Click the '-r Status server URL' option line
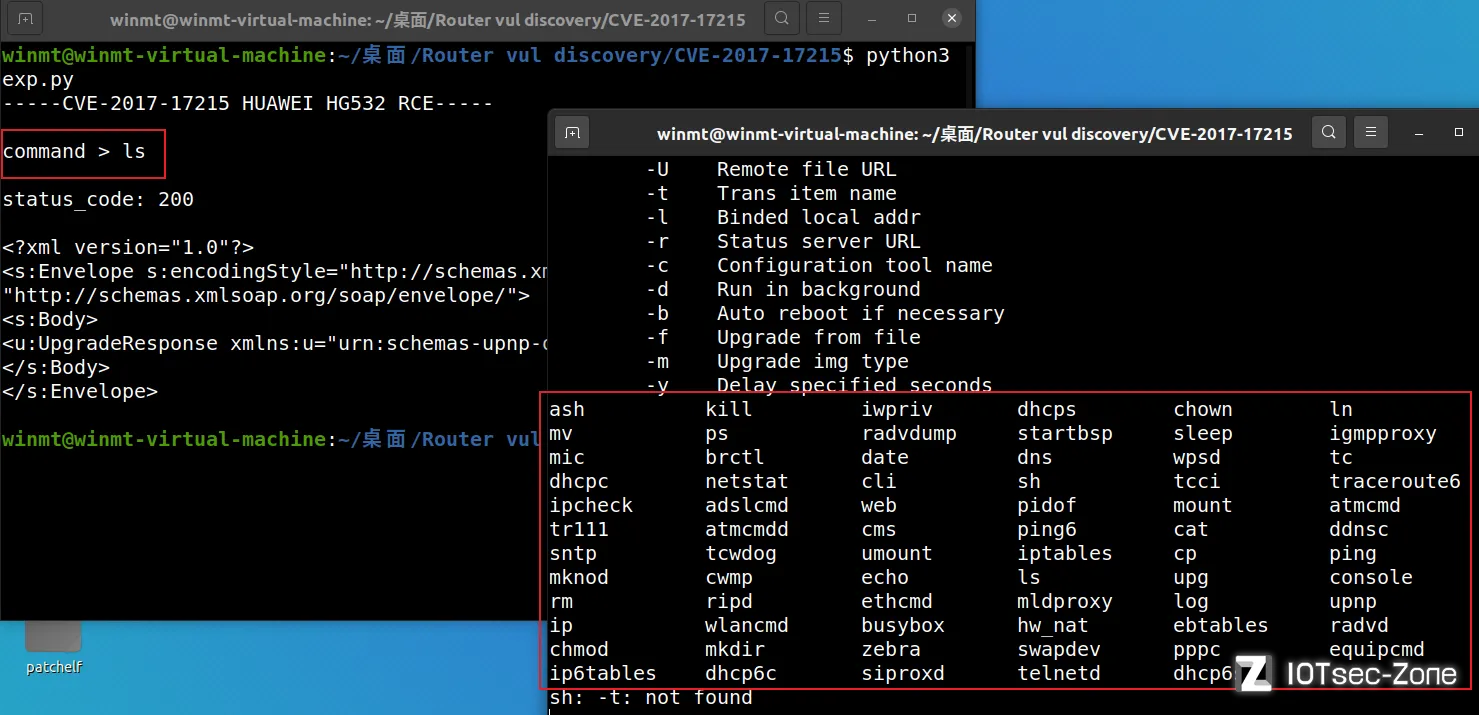The width and height of the screenshot is (1479, 715). (x=783, y=242)
